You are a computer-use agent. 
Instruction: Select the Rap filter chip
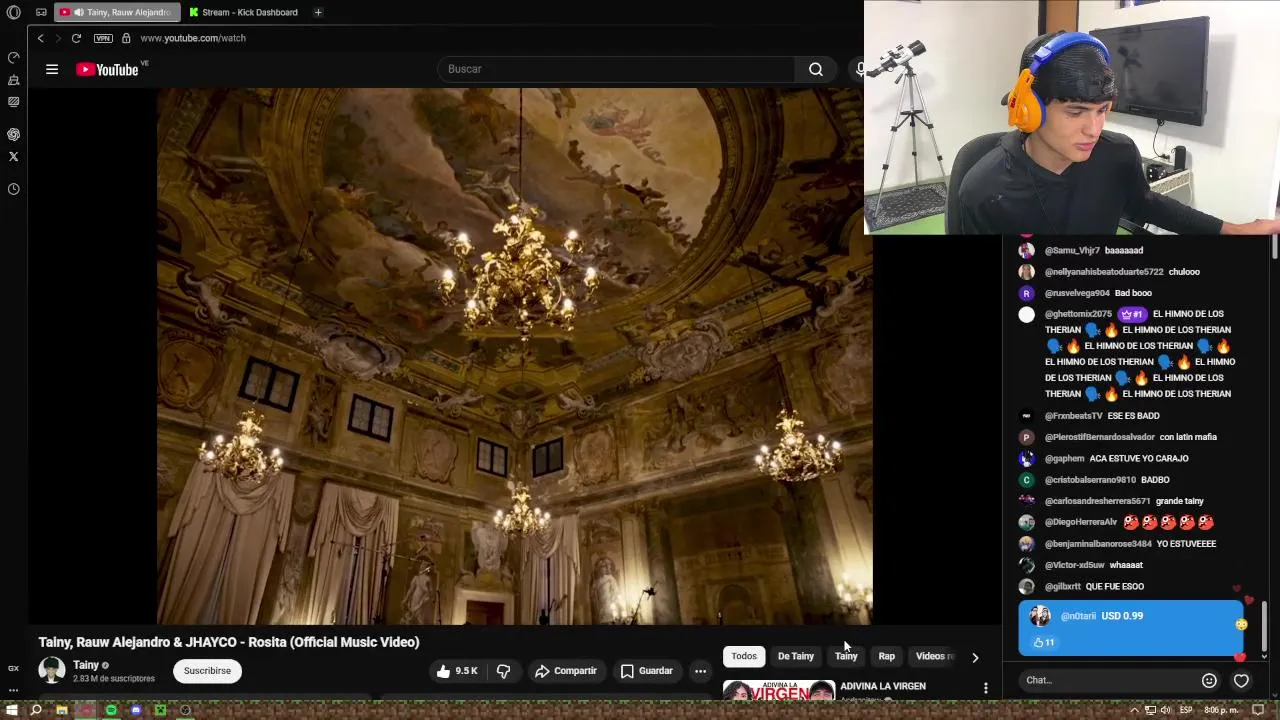pos(887,656)
